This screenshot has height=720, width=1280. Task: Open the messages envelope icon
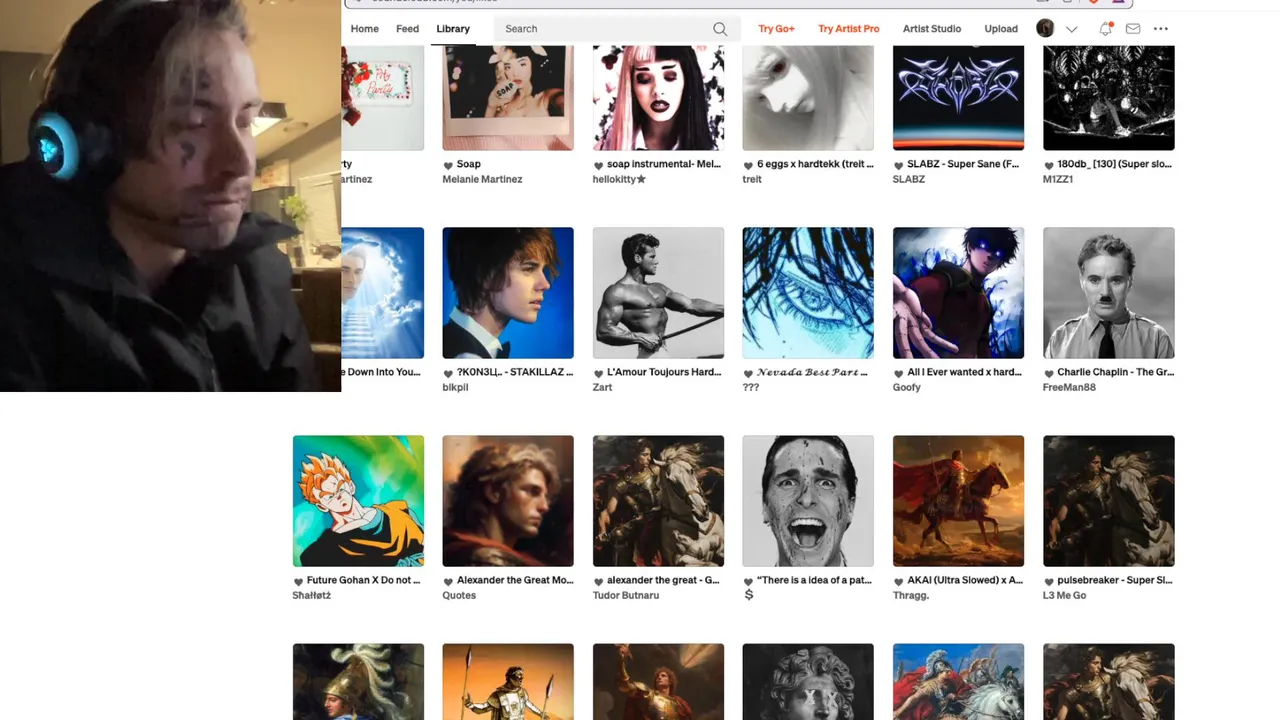[x=1133, y=29]
